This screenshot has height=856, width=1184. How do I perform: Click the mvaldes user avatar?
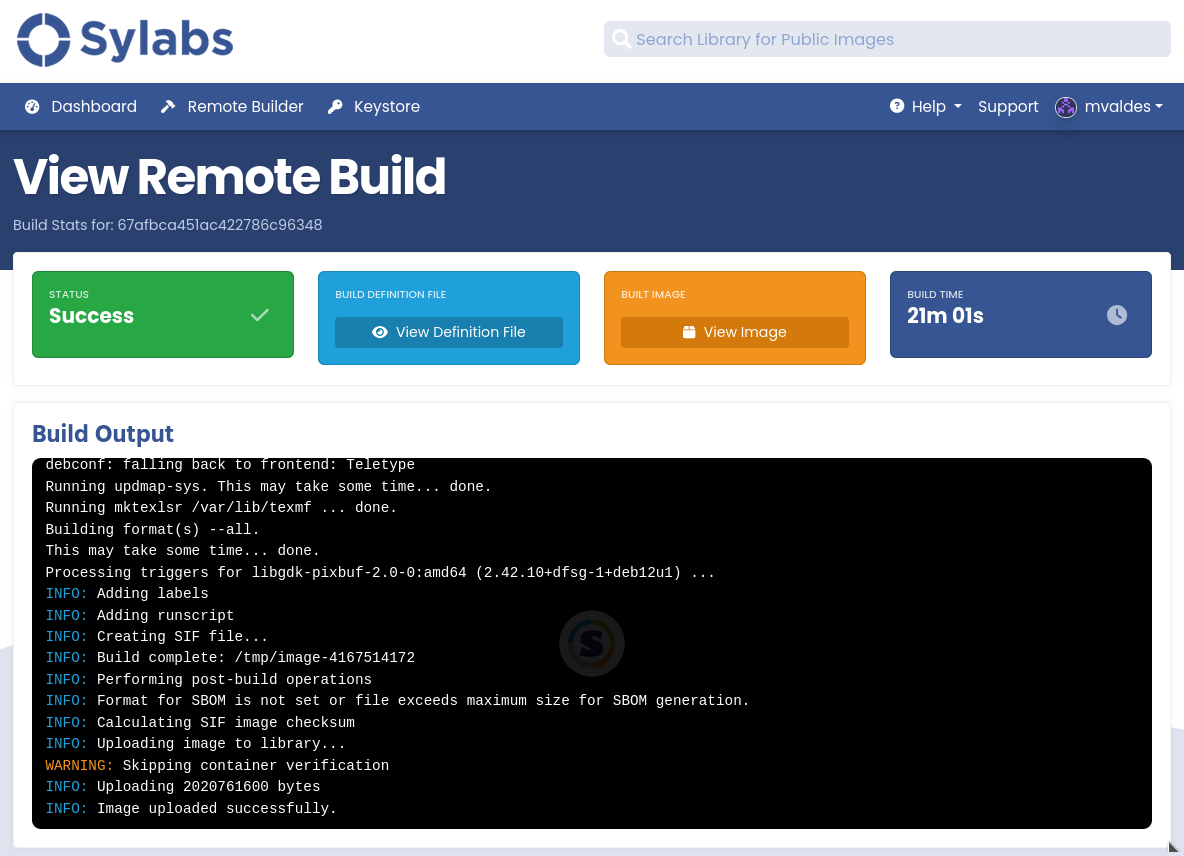pos(1065,107)
